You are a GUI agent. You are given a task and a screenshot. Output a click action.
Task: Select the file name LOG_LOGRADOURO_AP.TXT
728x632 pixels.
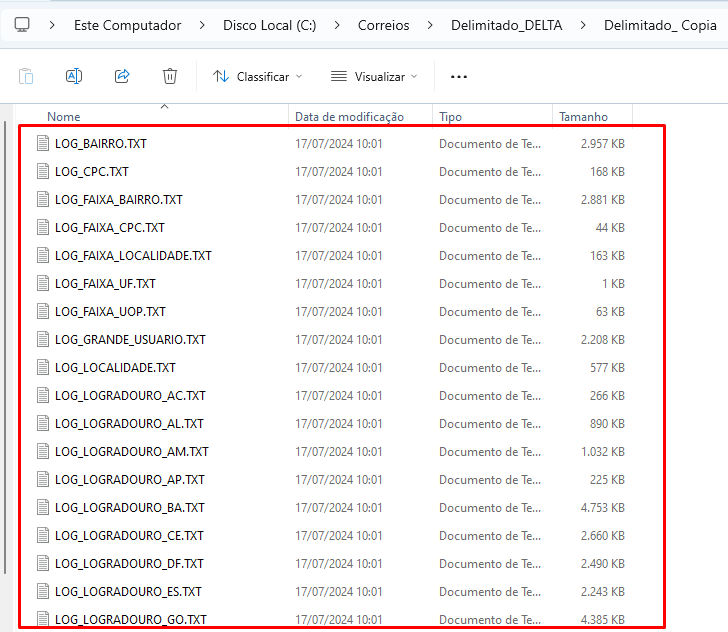pos(130,480)
